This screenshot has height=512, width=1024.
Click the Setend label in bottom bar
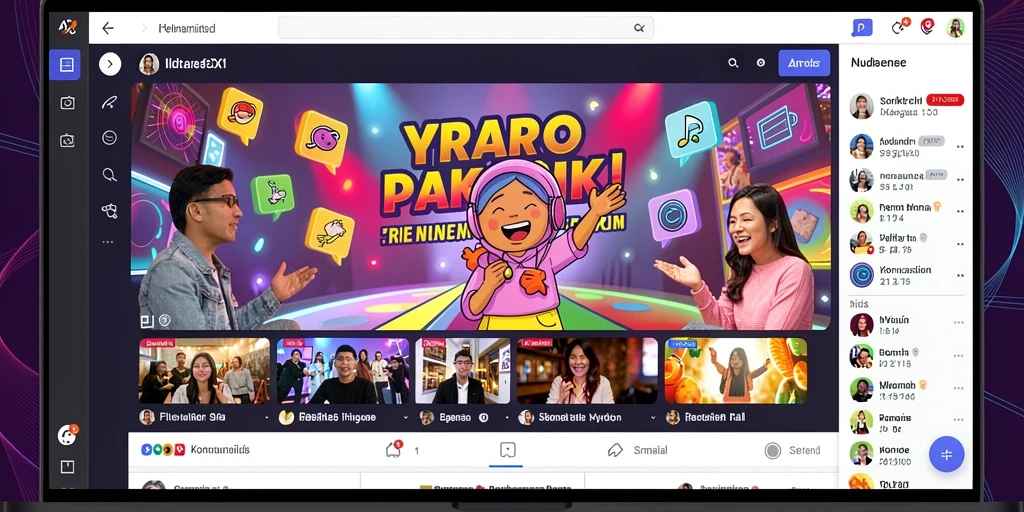(804, 451)
